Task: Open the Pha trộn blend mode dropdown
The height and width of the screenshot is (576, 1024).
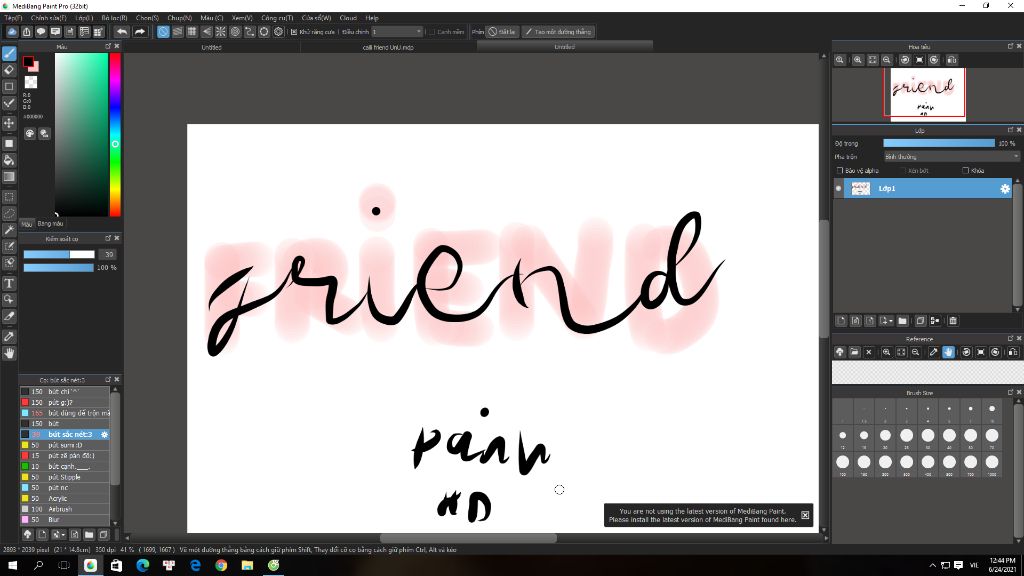Action: (x=951, y=157)
